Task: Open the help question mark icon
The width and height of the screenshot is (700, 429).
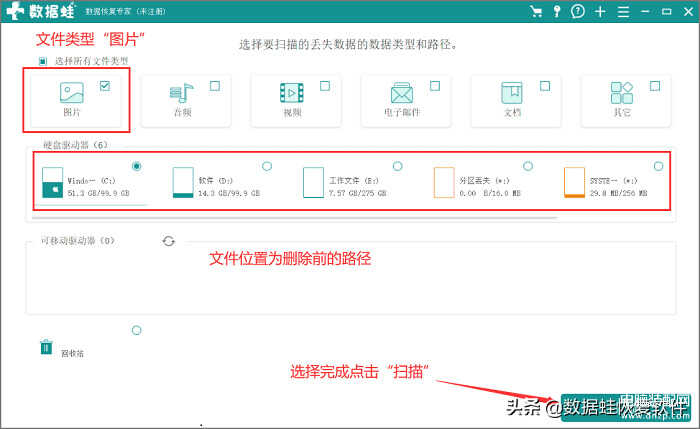Action: tap(578, 11)
